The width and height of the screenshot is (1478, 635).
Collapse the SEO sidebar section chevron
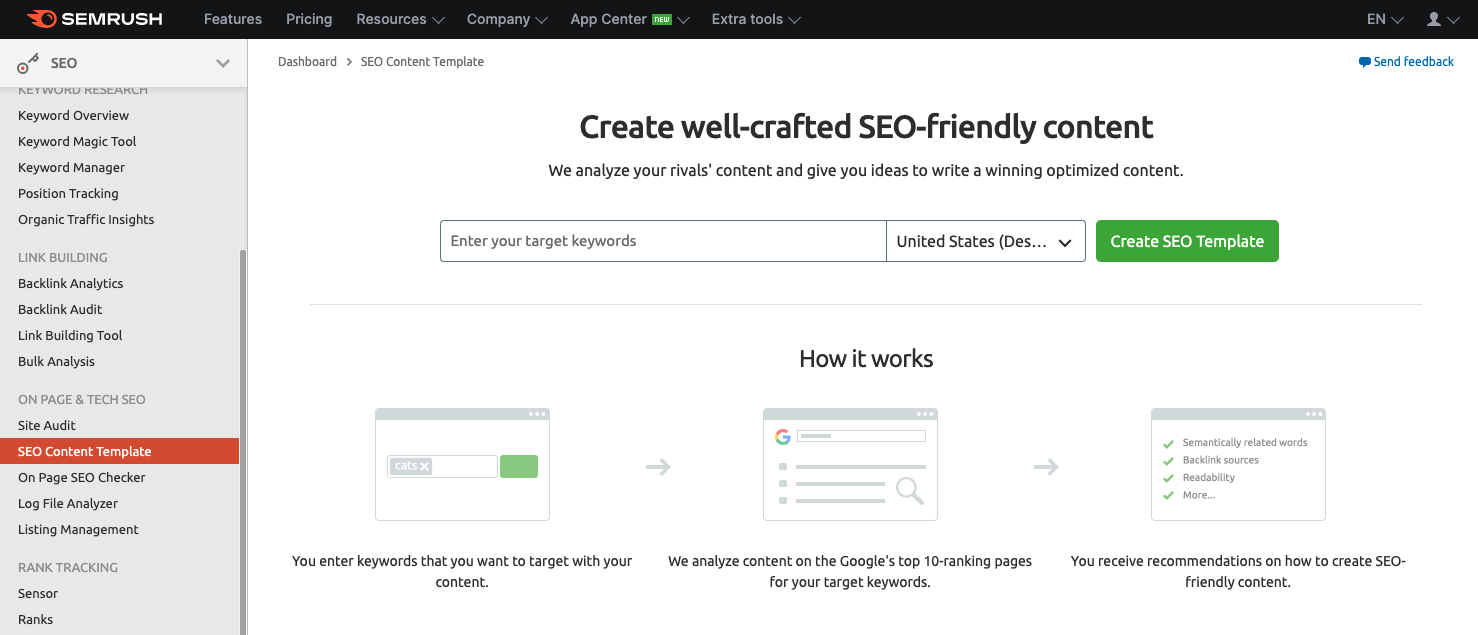tap(222, 62)
